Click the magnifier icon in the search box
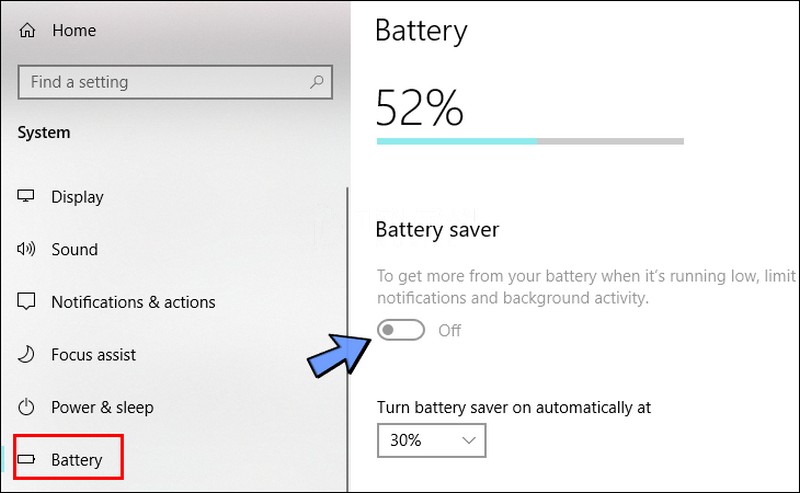Image resolution: width=800 pixels, height=493 pixels. [317, 82]
